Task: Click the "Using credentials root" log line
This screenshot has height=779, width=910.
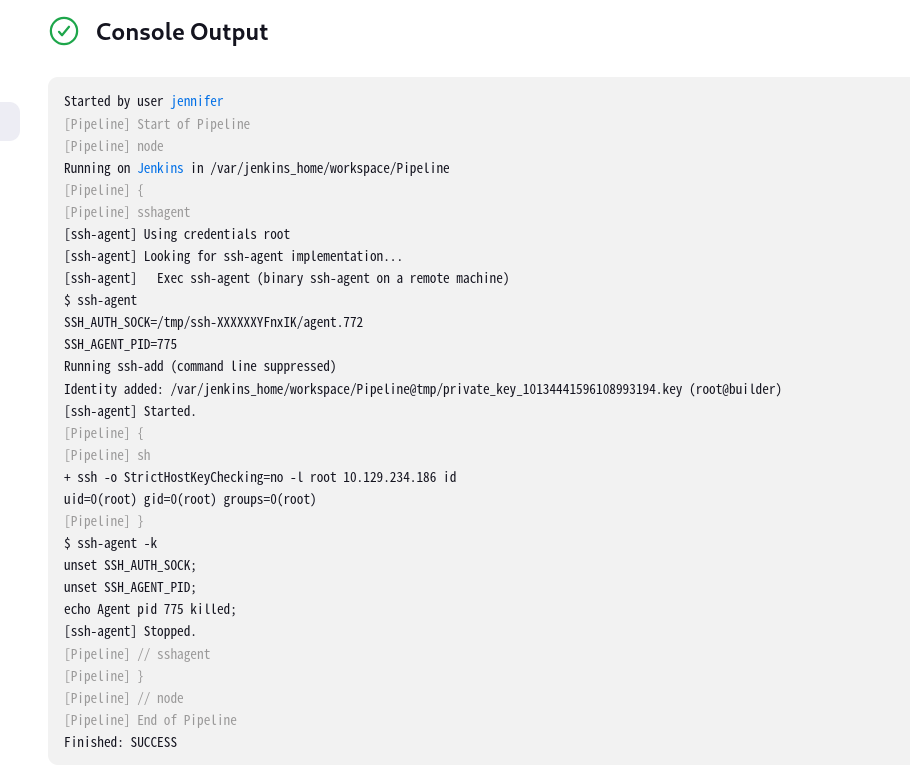Action: pos(177,235)
